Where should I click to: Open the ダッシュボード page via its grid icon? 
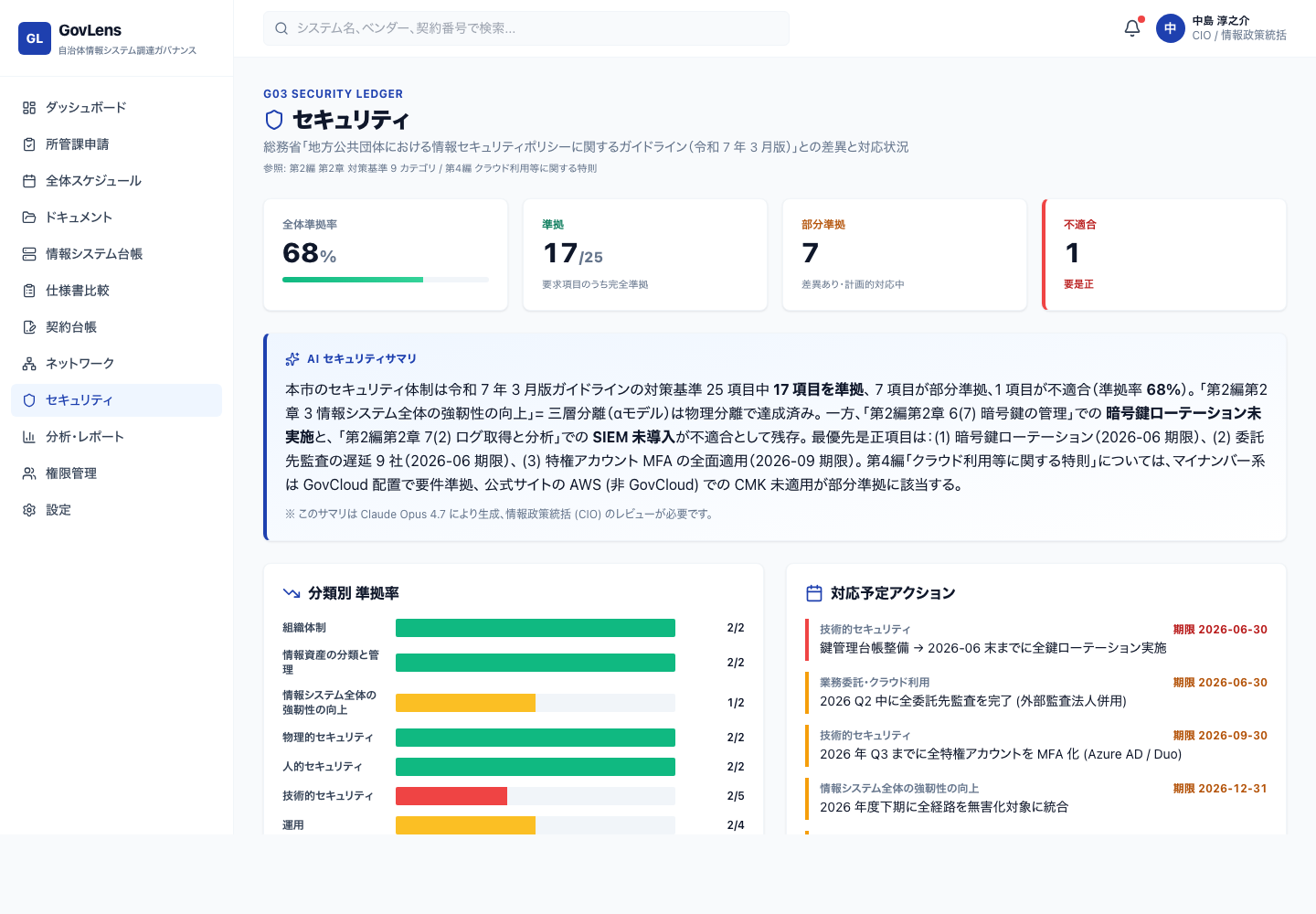pyautogui.click(x=28, y=107)
